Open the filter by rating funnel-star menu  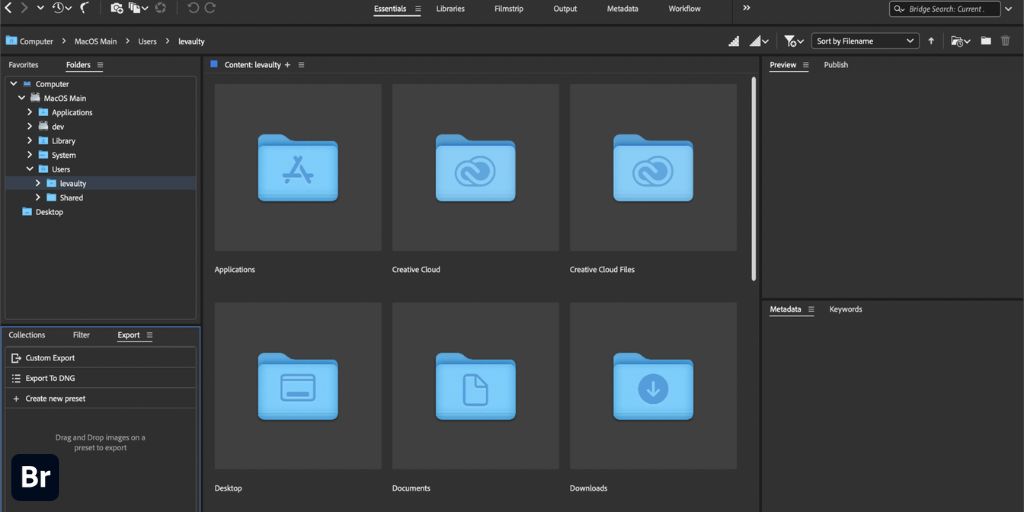(793, 41)
